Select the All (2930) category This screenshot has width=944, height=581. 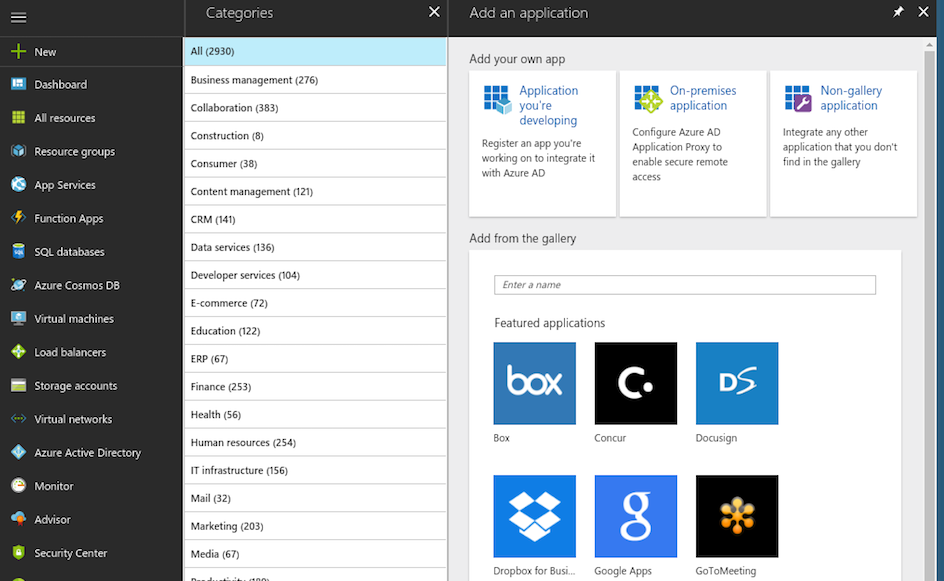pos(315,52)
